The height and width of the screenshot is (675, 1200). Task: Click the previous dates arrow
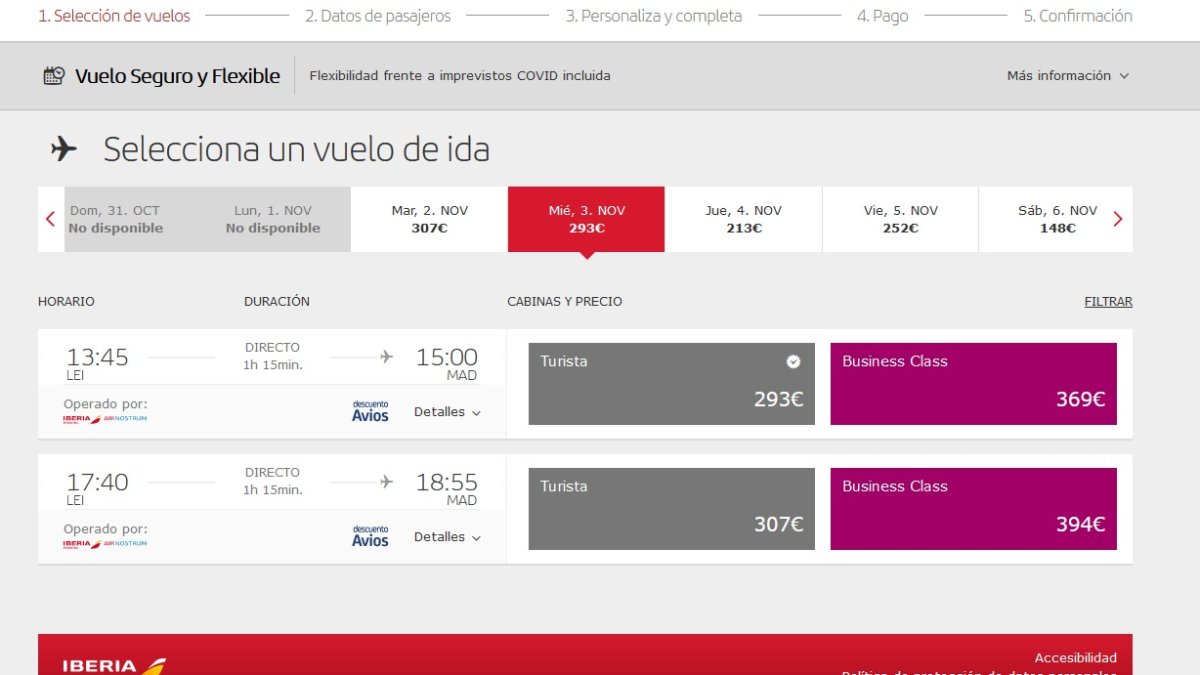50,219
